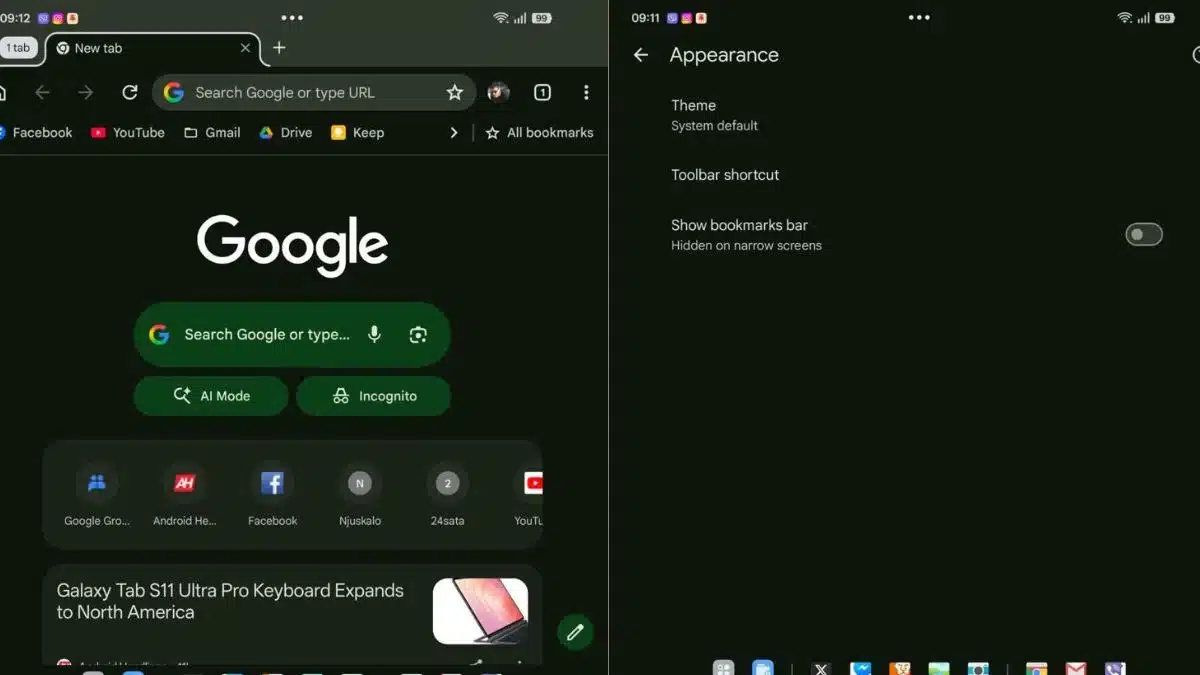Image resolution: width=1200 pixels, height=675 pixels.
Task: Activate AI Mode search
Action: 210,395
